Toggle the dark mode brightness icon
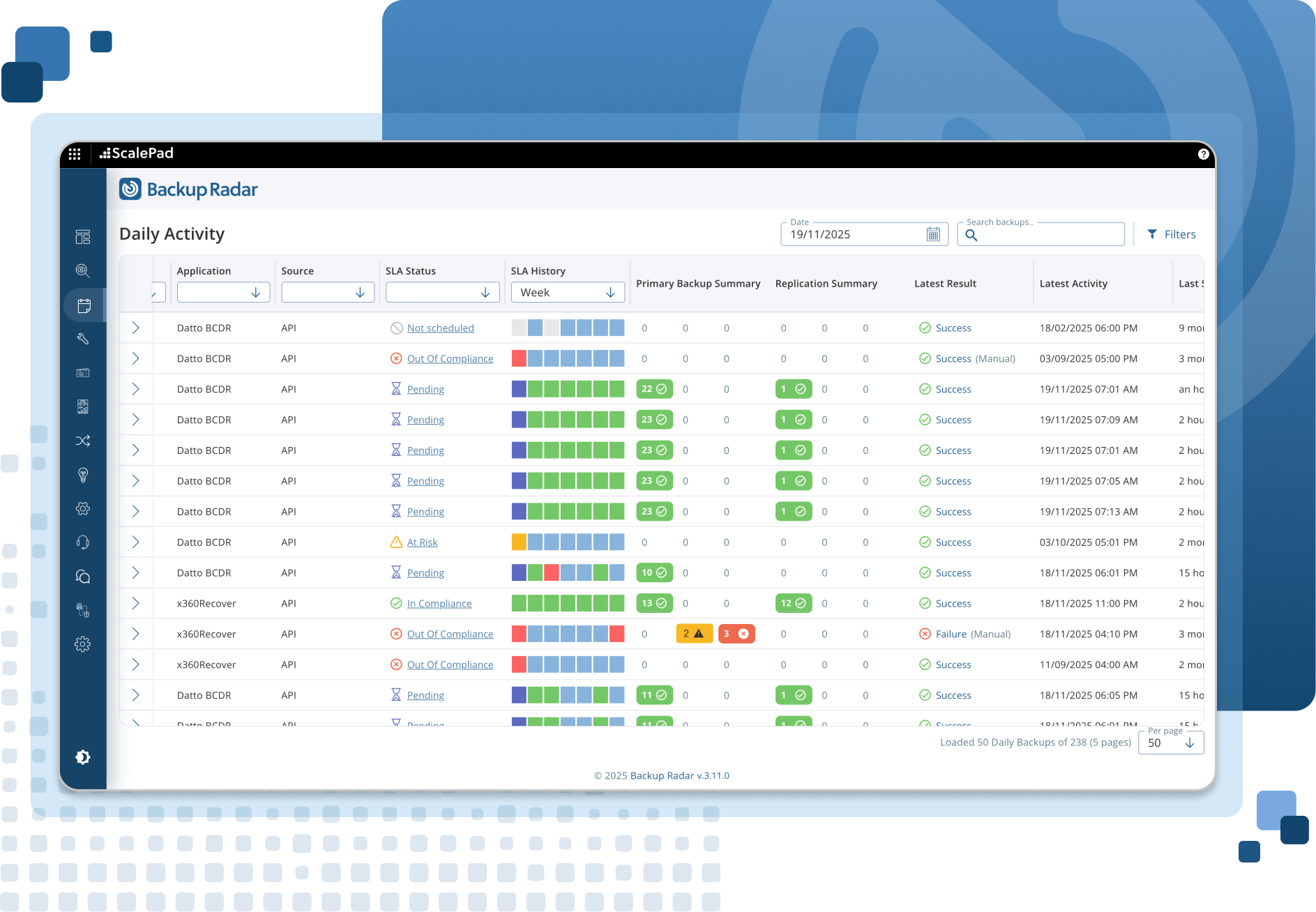Screen dimensions: 1316x912 [83, 757]
